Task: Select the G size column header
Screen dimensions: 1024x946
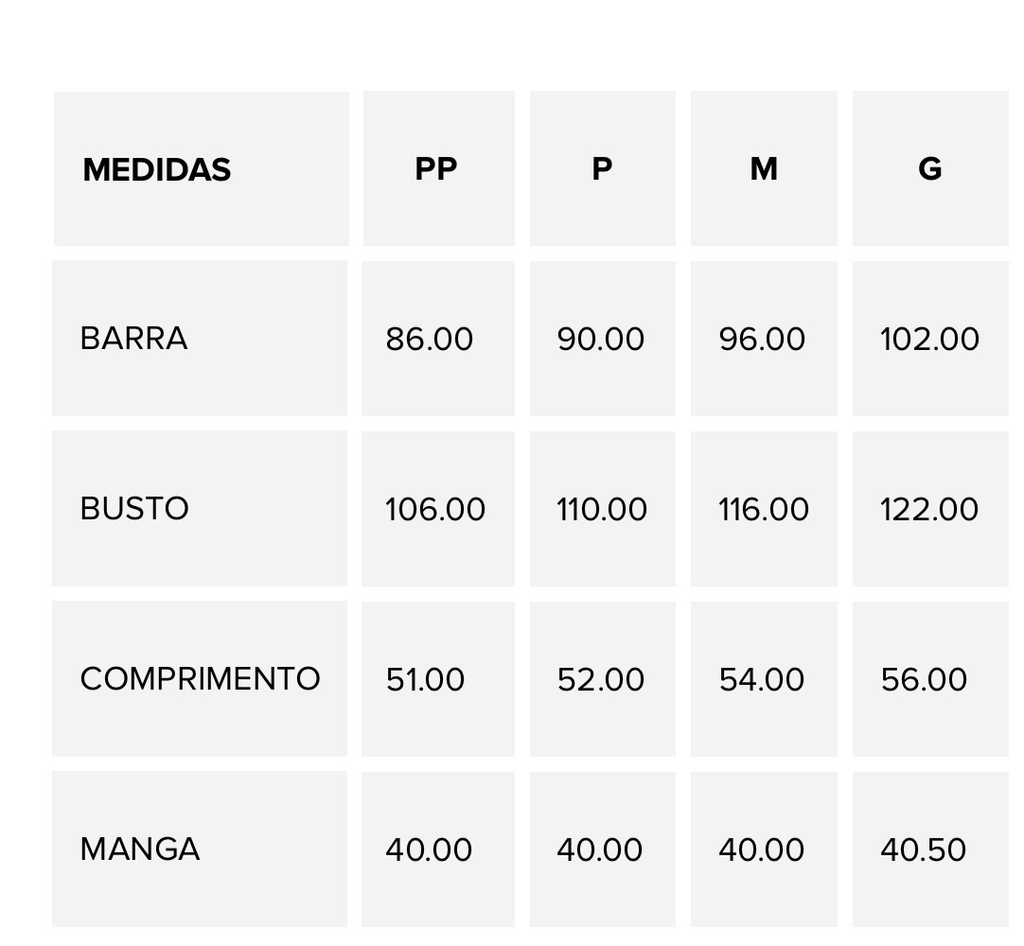Action: pyautogui.click(x=931, y=169)
